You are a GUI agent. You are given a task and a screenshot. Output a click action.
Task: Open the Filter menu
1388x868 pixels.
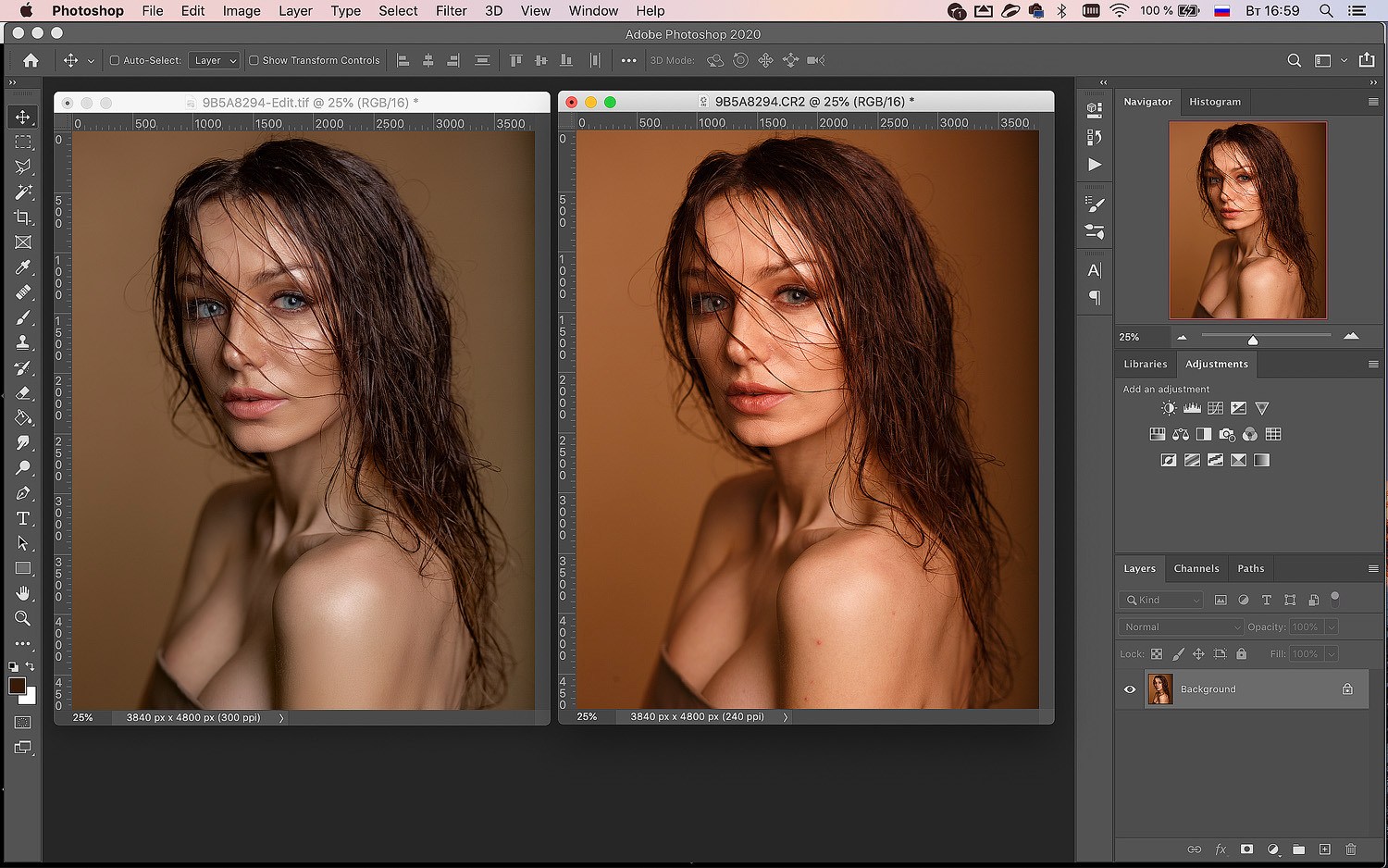point(452,11)
